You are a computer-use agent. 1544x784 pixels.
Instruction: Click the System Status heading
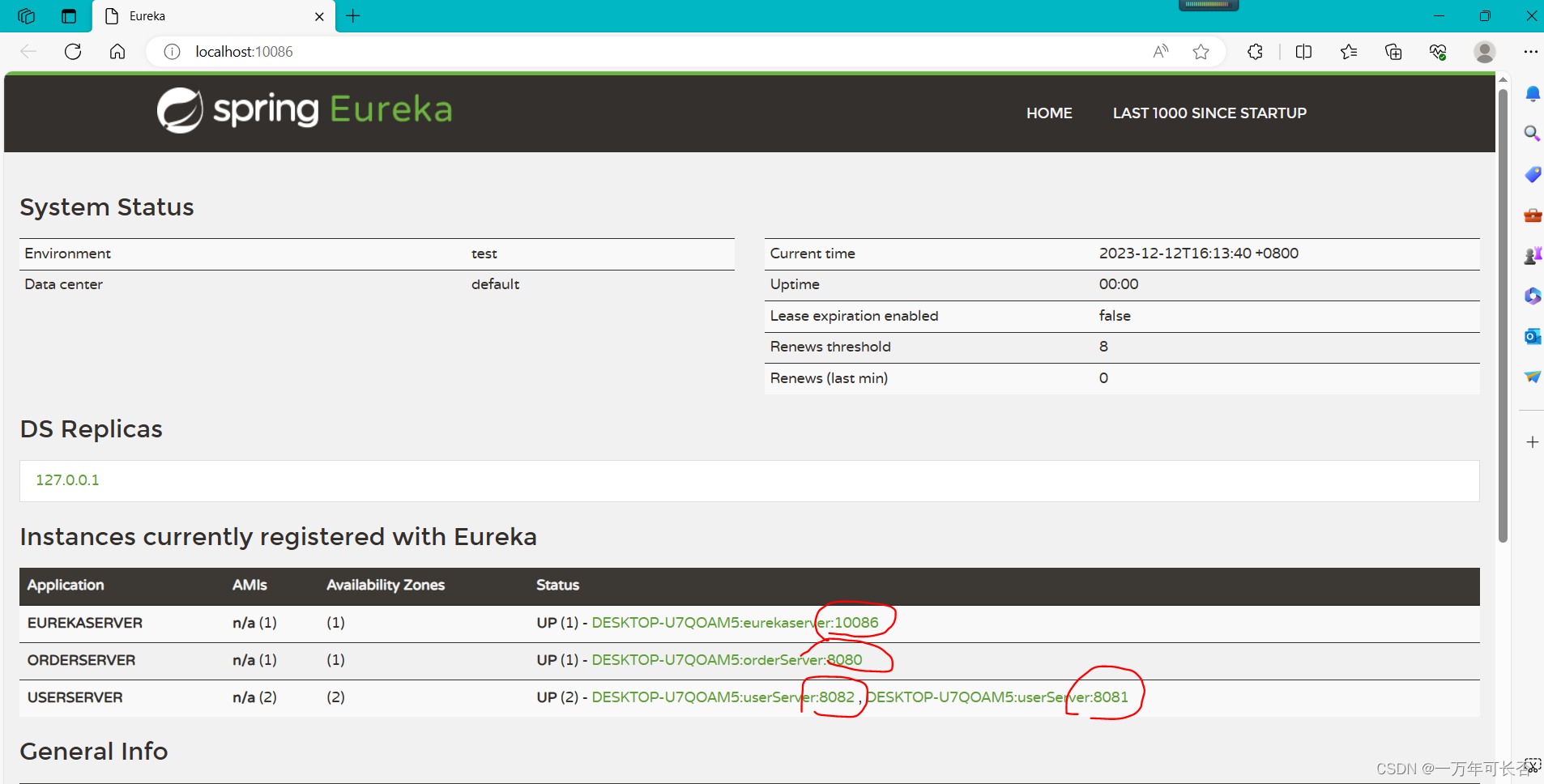[107, 207]
